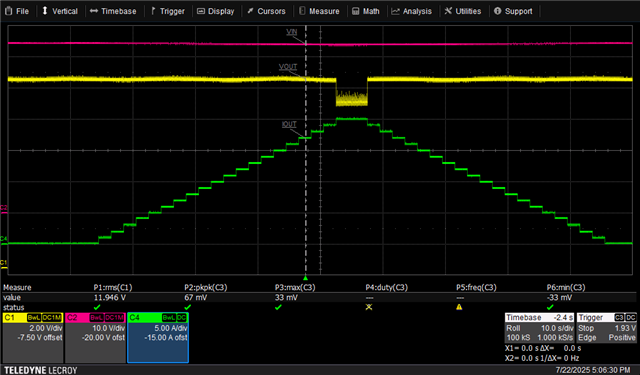This screenshot has height=375, width=640.
Task: Open P1:rms(C1) measurement setup
Action: [x=113, y=288]
